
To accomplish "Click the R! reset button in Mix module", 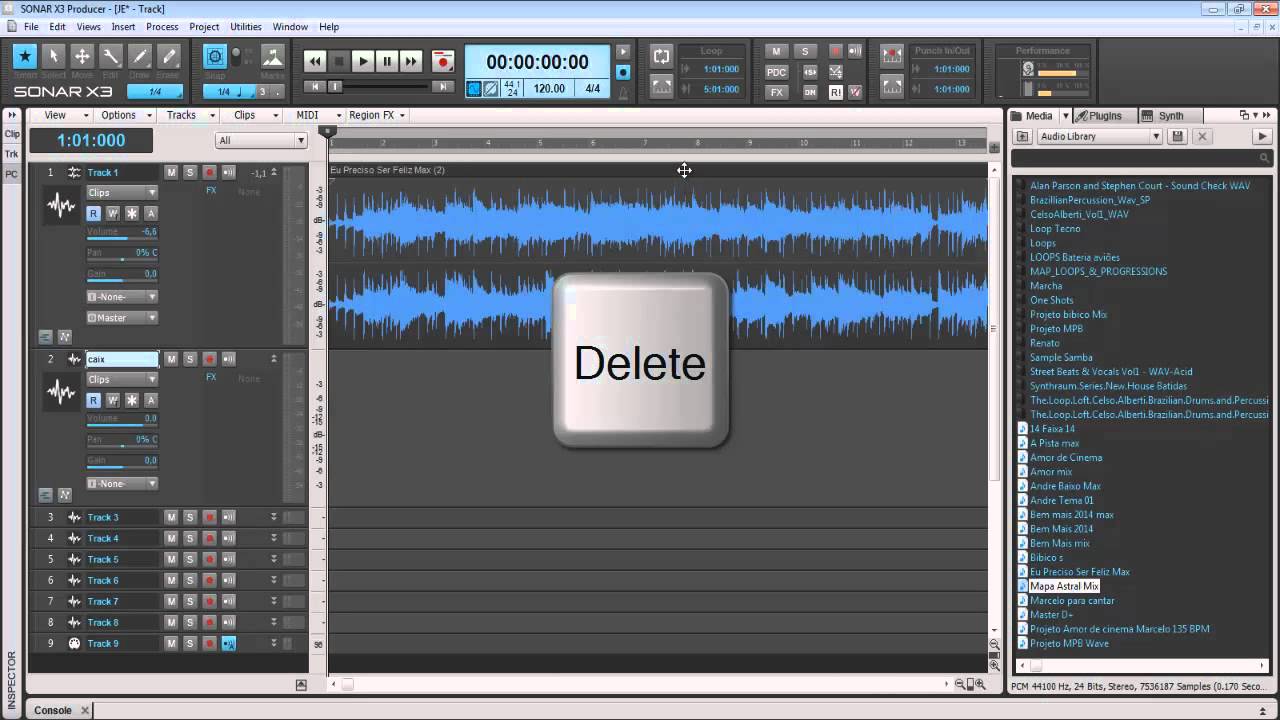I will [x=836, y=92].
